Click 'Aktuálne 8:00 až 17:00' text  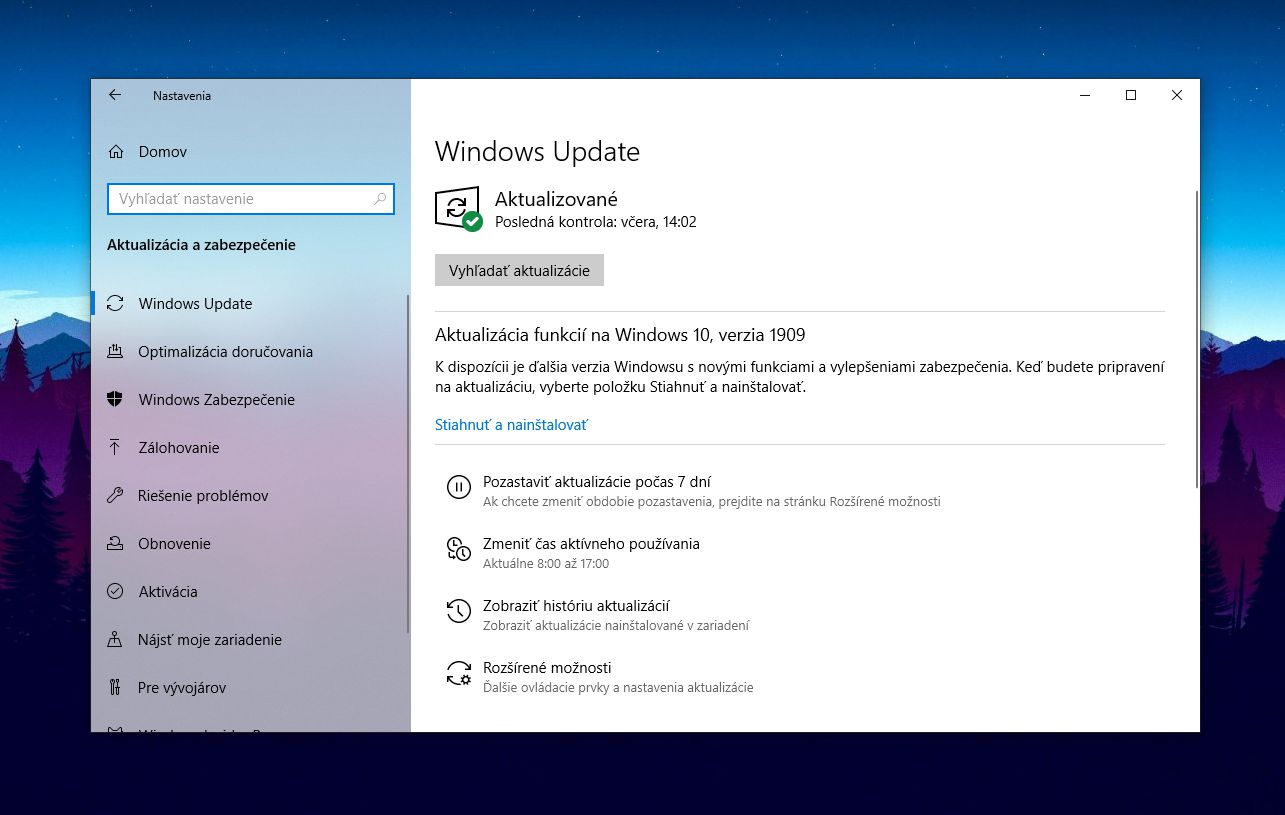(546, 563)
